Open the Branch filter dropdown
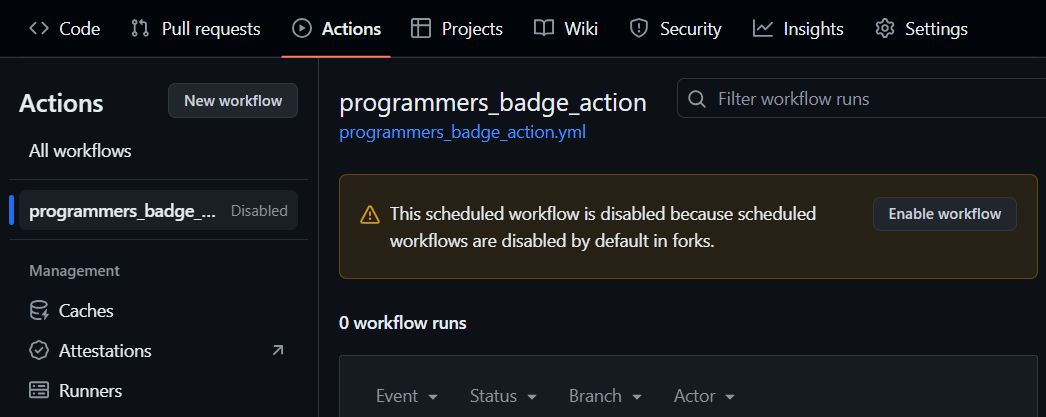Screen dimensions: 1046x417 605,396
